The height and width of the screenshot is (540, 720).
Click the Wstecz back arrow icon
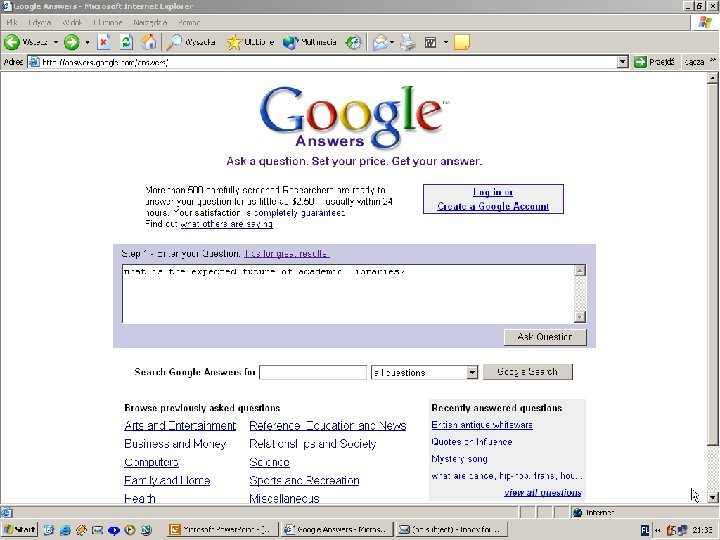[x=12, y=42]
